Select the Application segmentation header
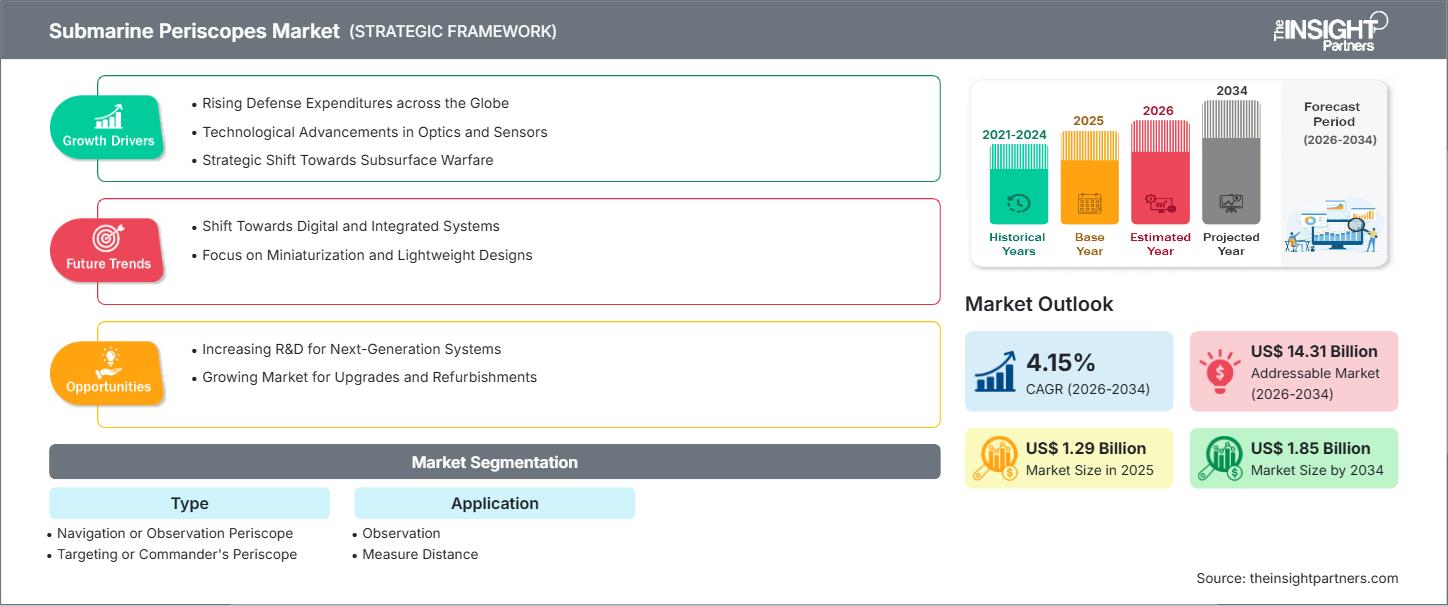Viewport: 1448px width, 606px height. [495, 503]
